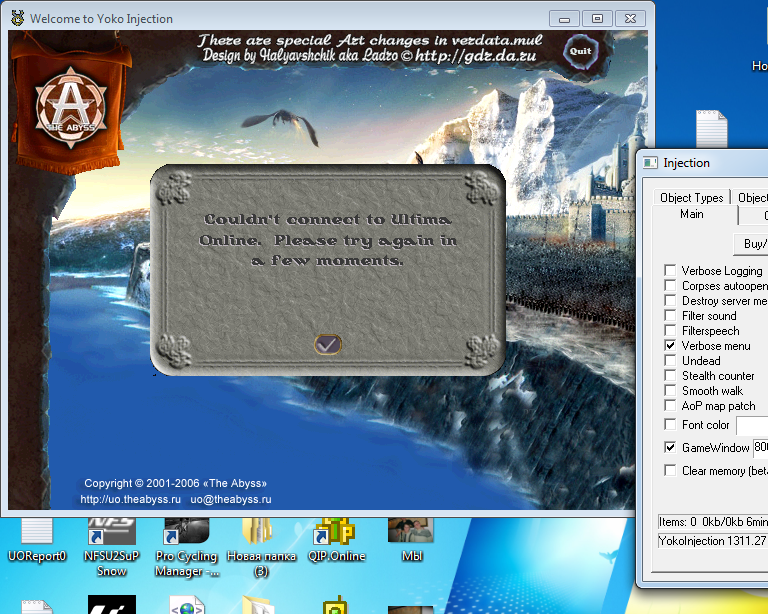768x614 pixels.
Task: Confirm the connection error with the checkmark button
Action: pos(327,345)
